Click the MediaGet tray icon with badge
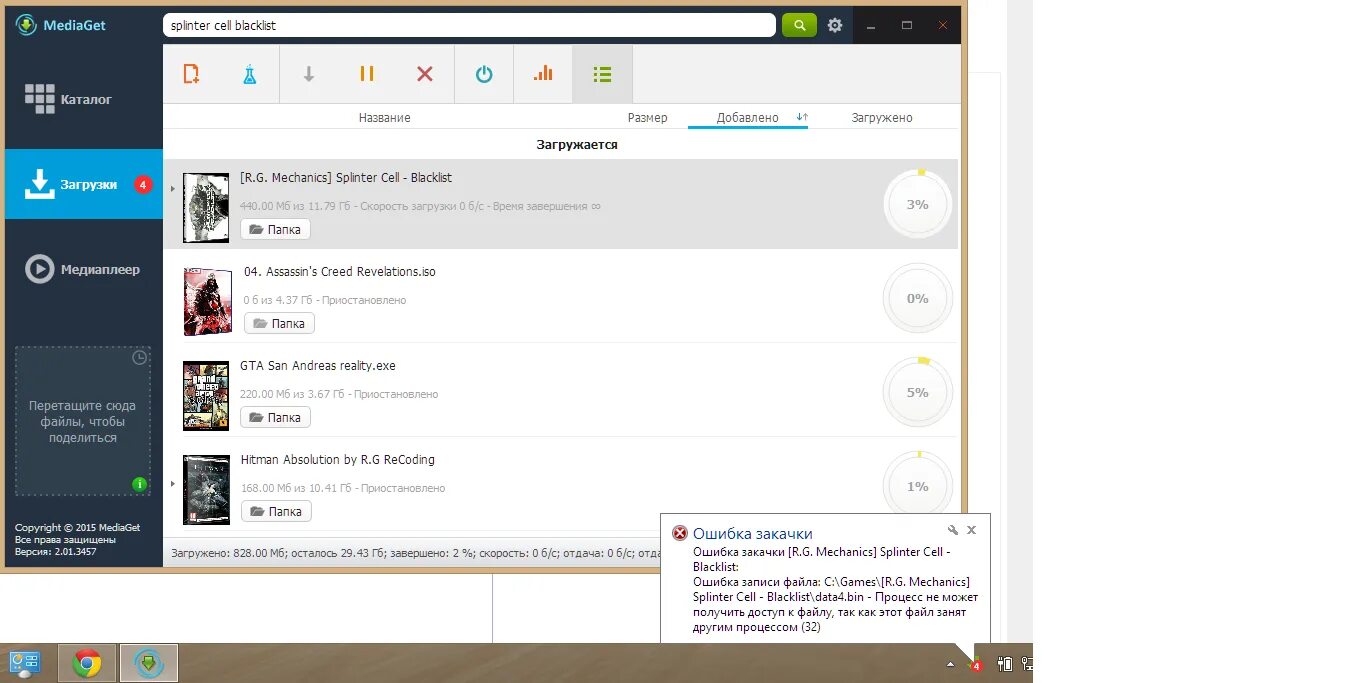The image size is (1360, 683). coord(975,664)
